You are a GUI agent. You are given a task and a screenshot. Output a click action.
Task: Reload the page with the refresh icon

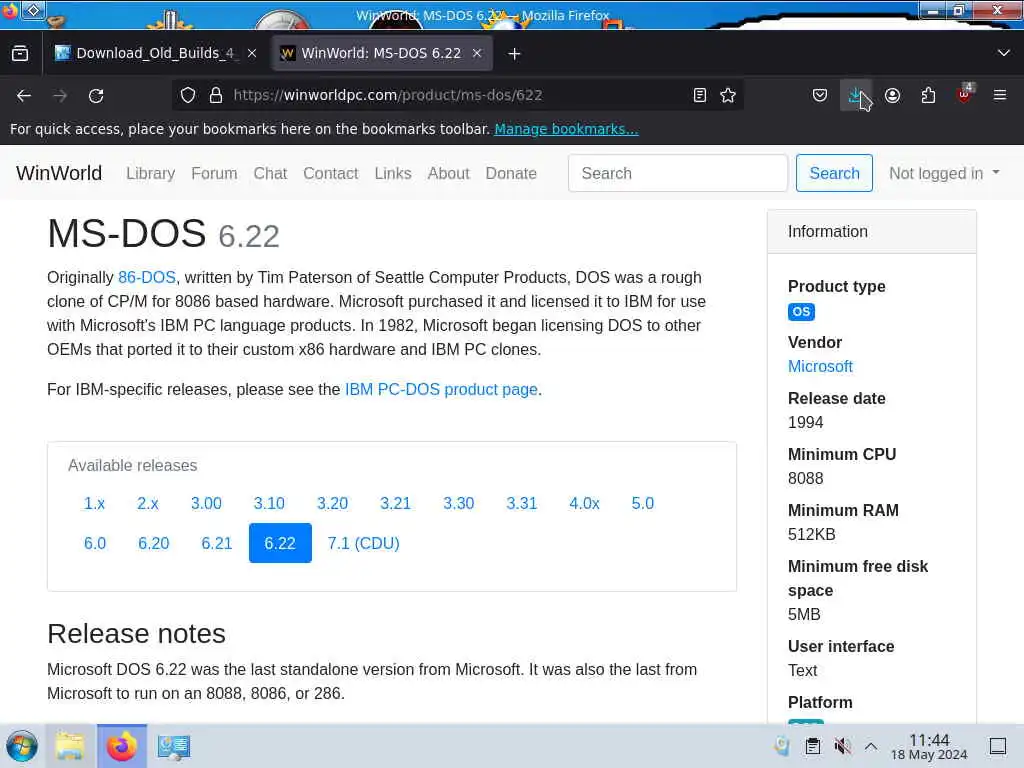pyautogui.click(x=96, y=96)
